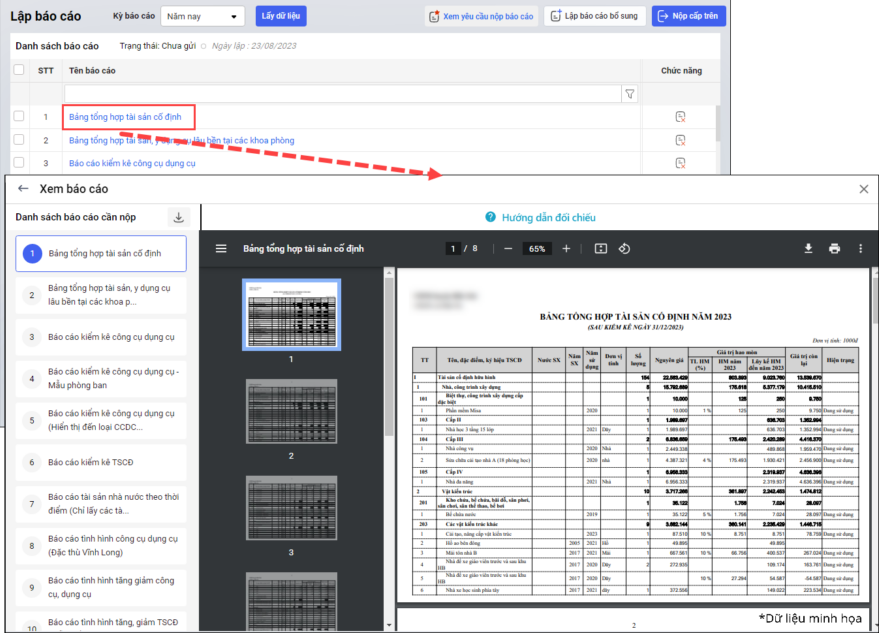Check the box for report row 1
879x633 pixels.
[19, 117]
